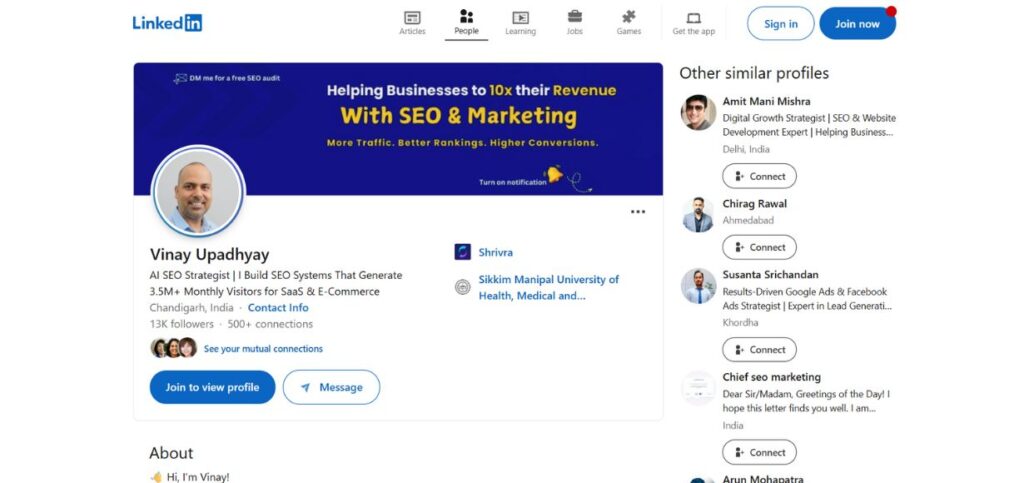This screenshot has height=483, width=1024.
Task: Connect with Chief seo marketing
Action: tap(760, 452)
